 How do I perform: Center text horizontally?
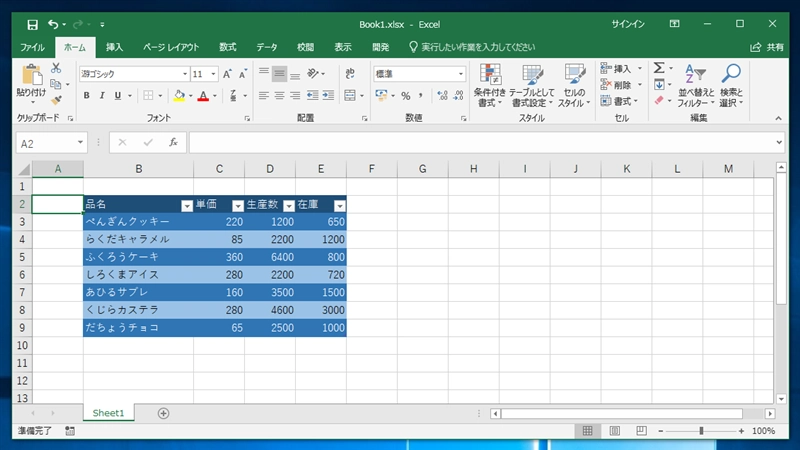coord(280,95)
